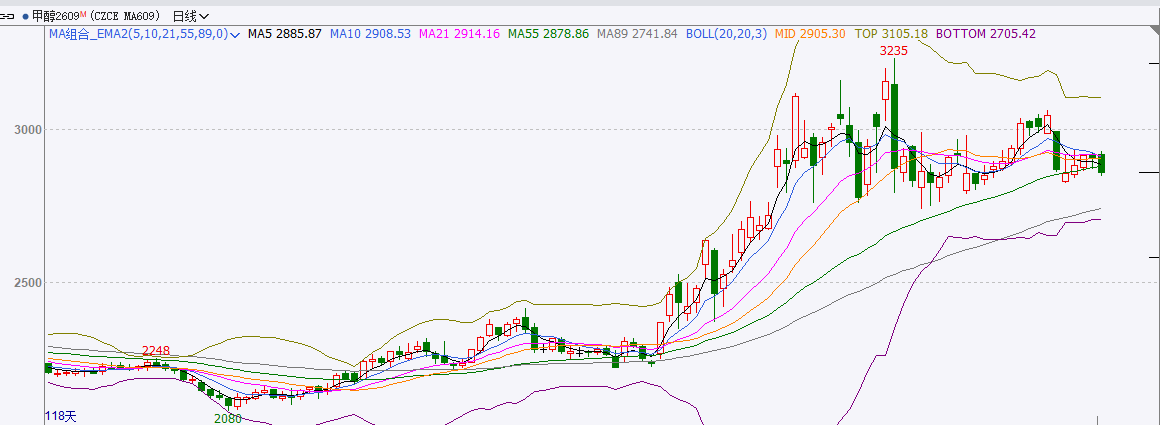Click the 甲醇2609 contract title
This screenshot has width=1160, height=425.
(x=55, y=16)
